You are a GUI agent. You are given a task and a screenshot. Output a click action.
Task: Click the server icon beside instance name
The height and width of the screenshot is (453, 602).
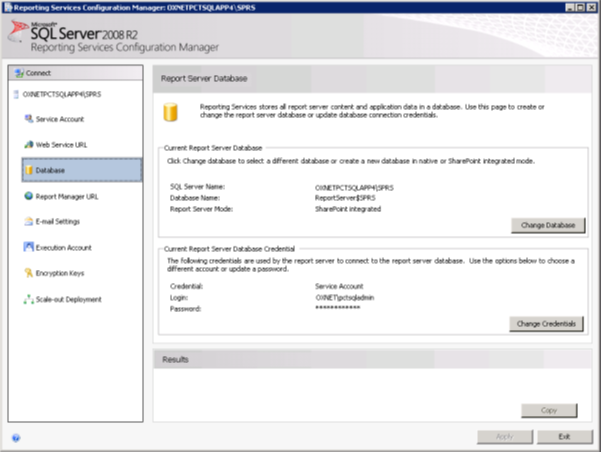[x=16, y=94]
